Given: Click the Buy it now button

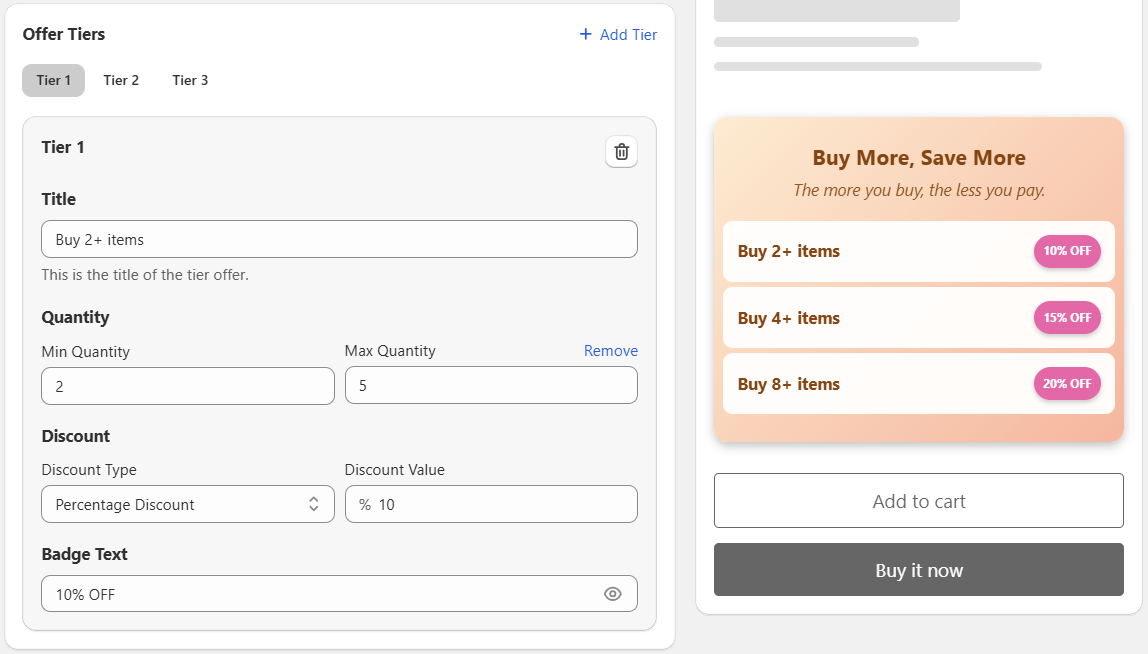Looking at the screenshot, I should coord(919,570).
